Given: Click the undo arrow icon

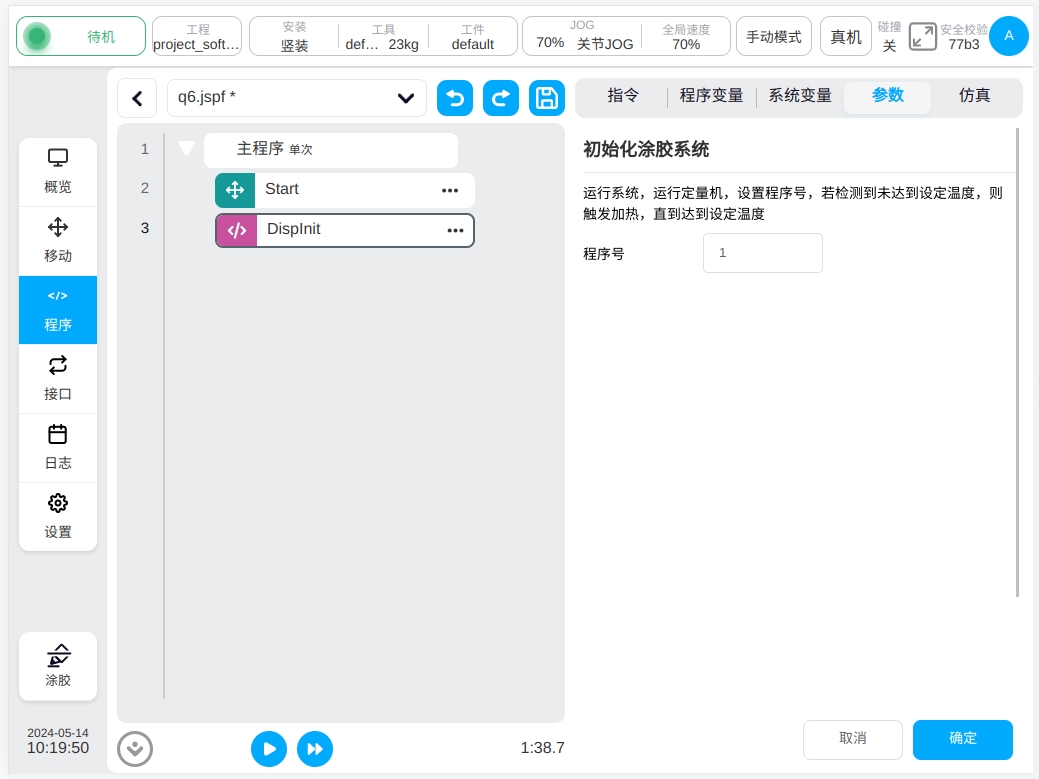Looking at the screenshot, I should point(455,98).
